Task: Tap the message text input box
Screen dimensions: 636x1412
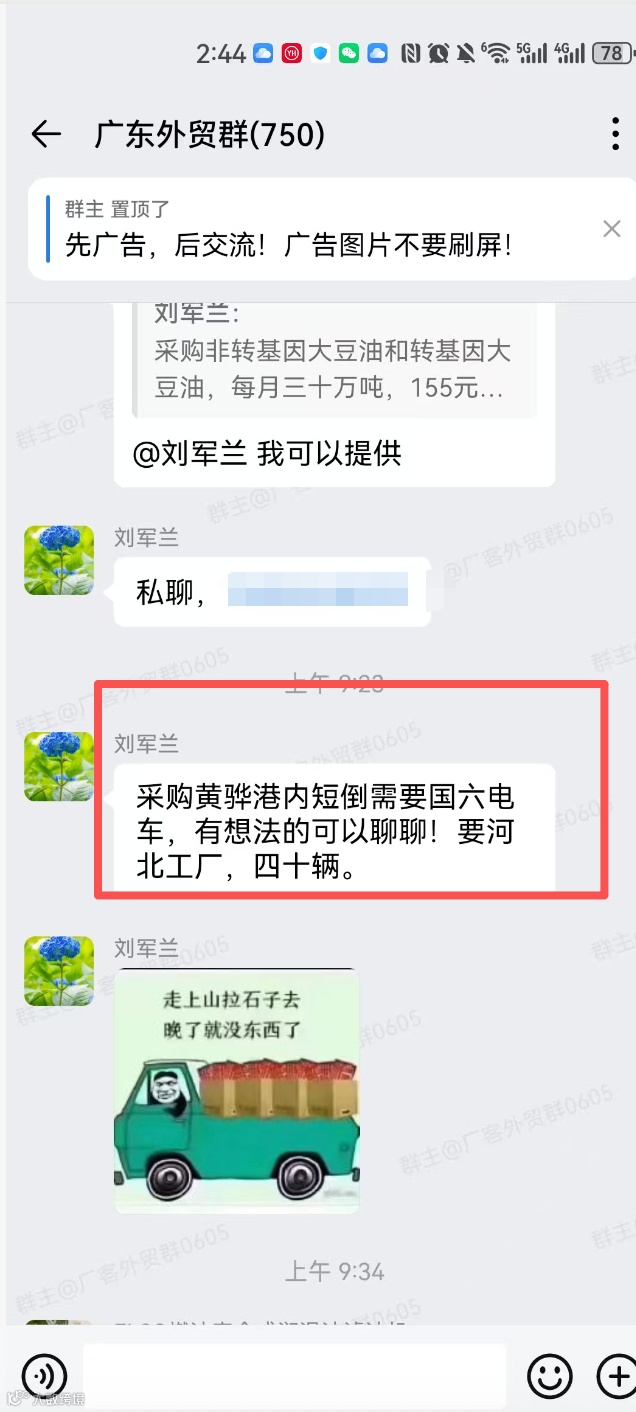Action: point(294,1376)
